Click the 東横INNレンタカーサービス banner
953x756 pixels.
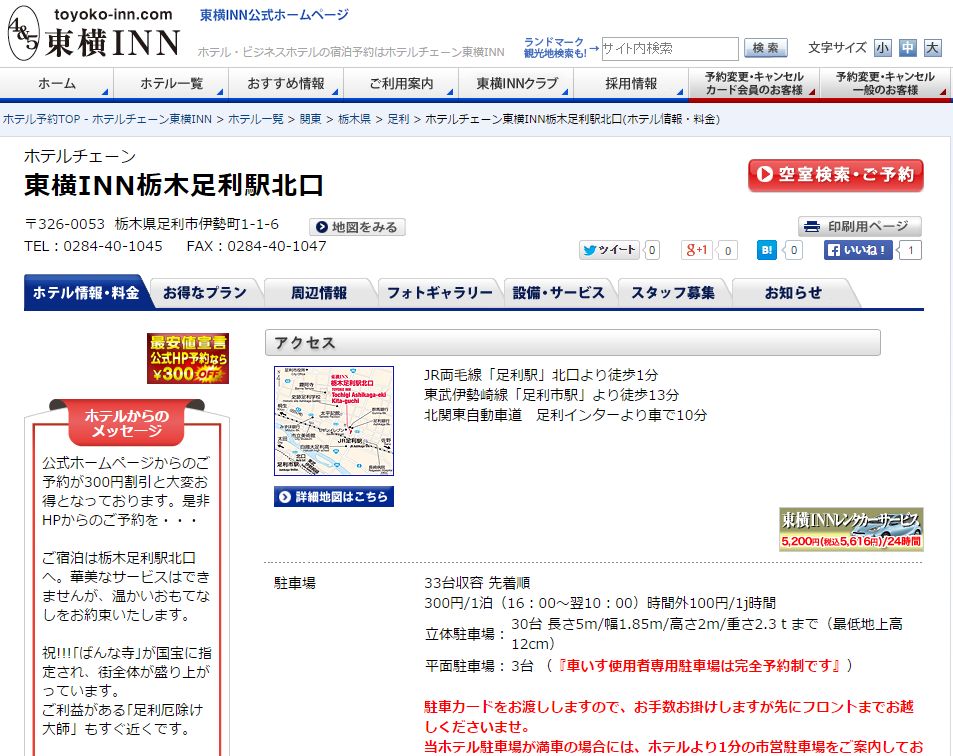pyautogui.click(x=851, y=529)
